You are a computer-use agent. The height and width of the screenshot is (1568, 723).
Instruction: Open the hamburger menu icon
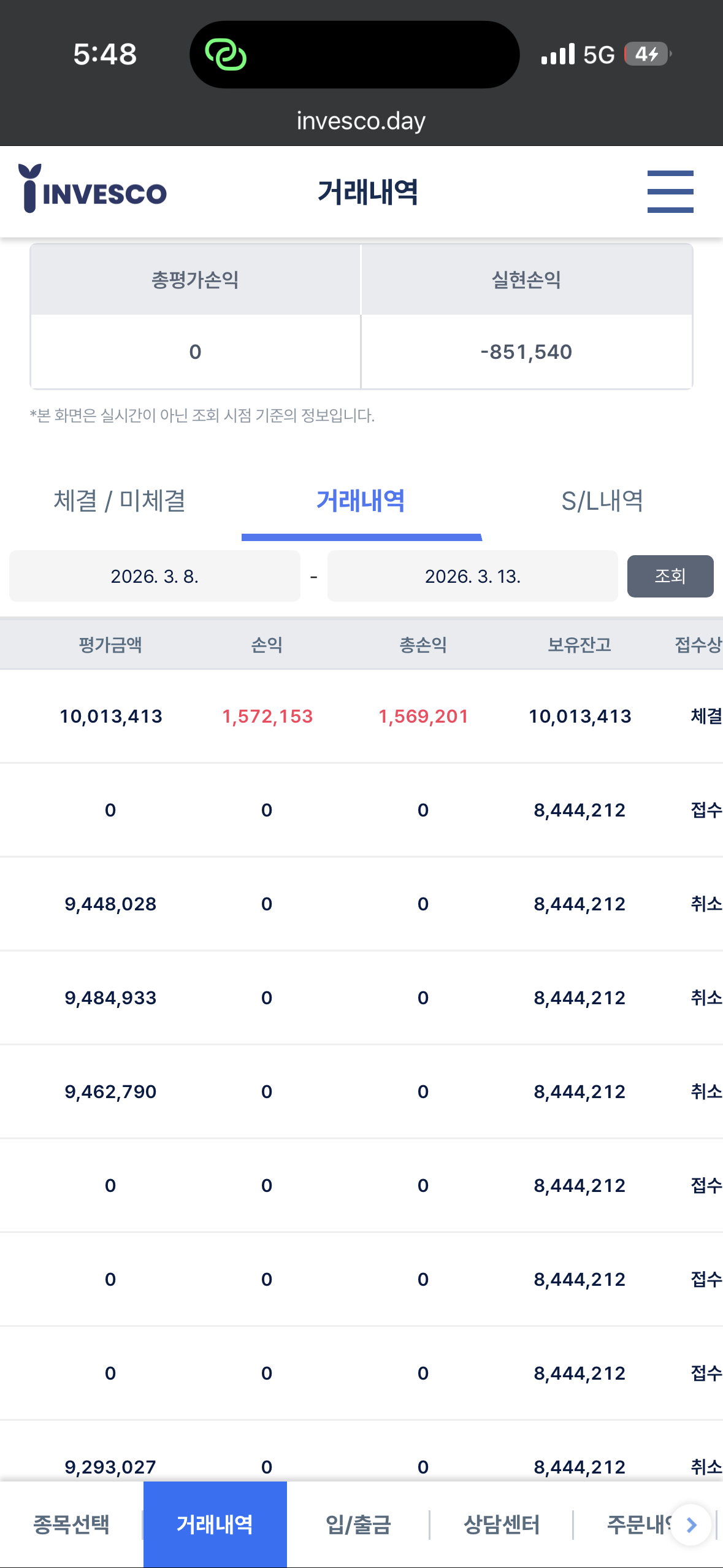pos(670,192)
